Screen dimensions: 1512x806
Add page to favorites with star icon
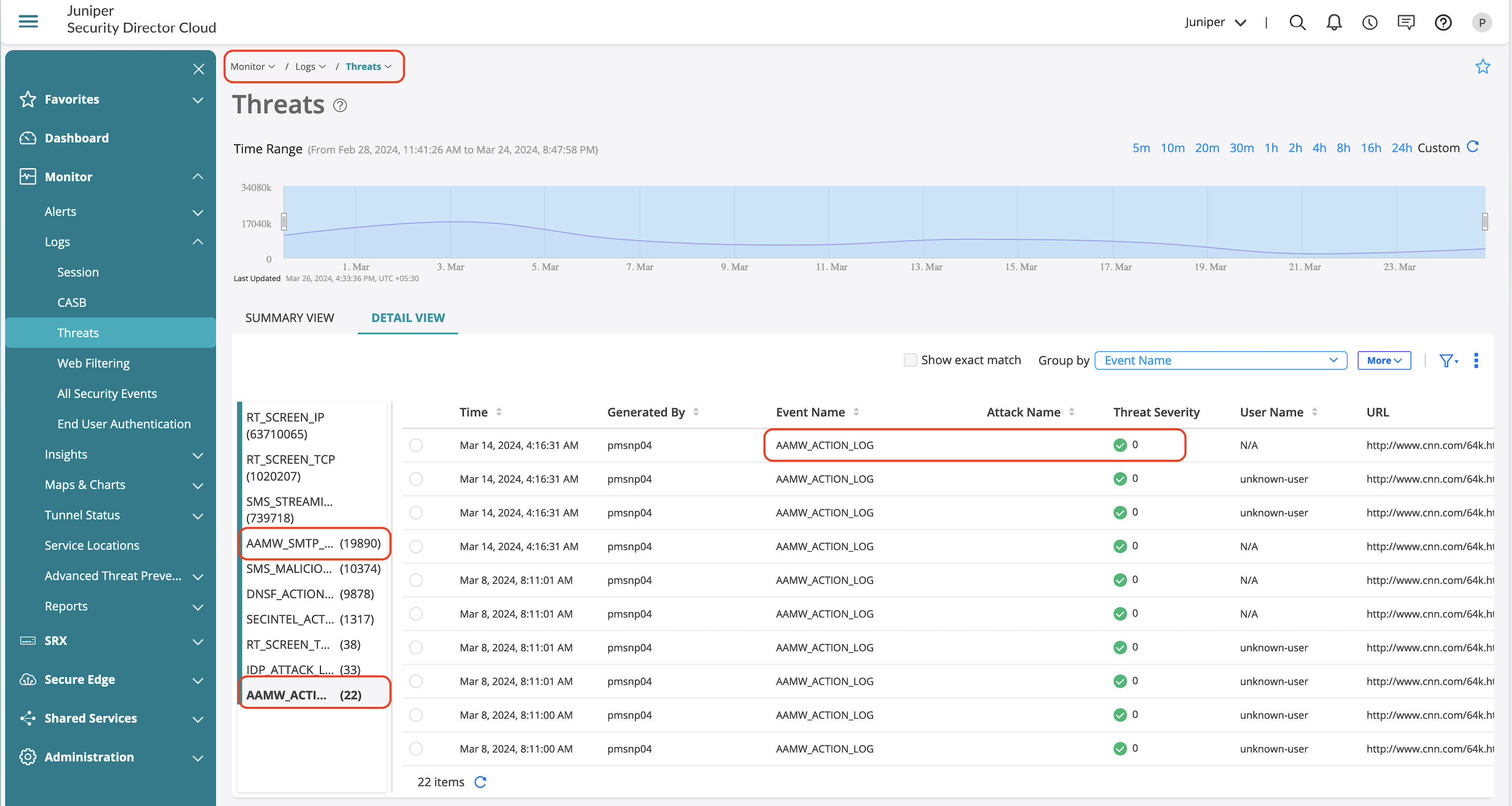pyautogui.click(x=1483, y=66)
